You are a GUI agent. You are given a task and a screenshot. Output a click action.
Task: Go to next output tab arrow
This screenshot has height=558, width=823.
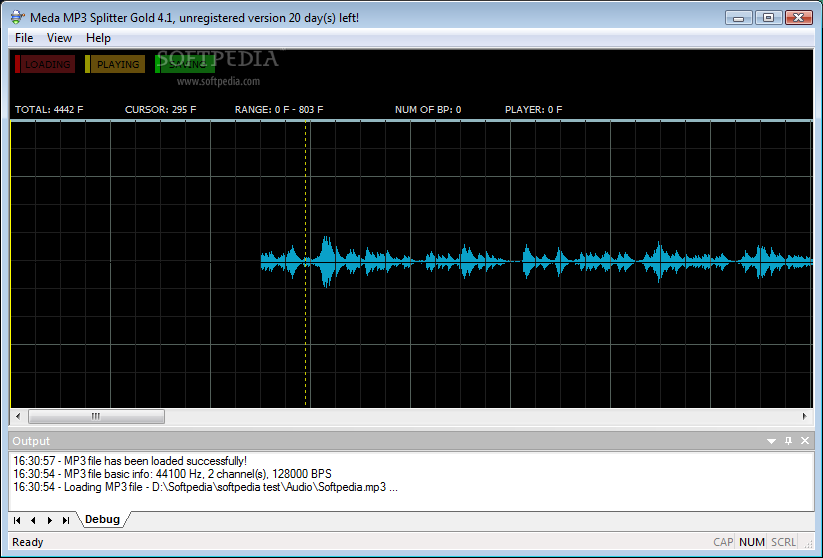point(49,520)
